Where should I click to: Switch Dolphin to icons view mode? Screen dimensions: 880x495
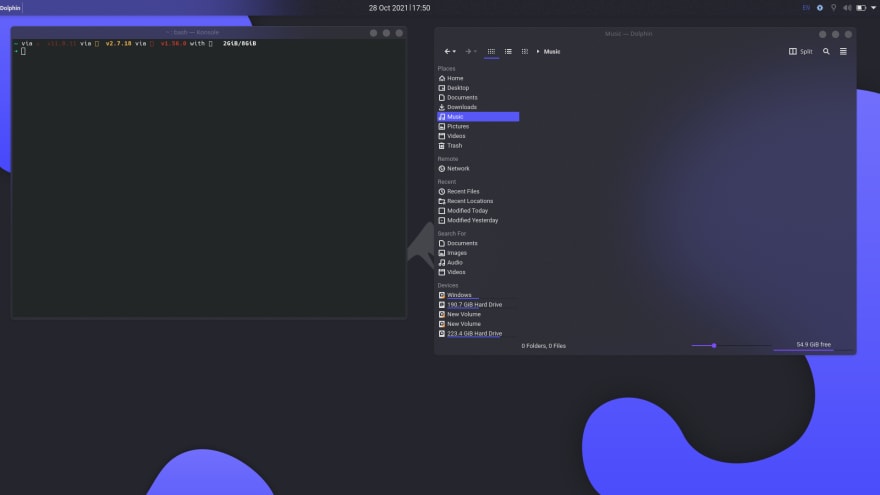point(491,51)
